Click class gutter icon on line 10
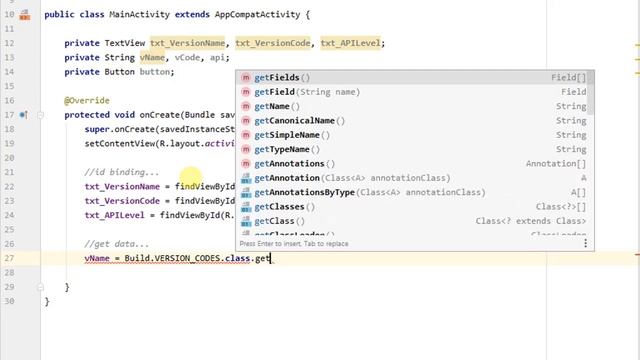This screenshot has height=360, width=640. pos(25,15)
